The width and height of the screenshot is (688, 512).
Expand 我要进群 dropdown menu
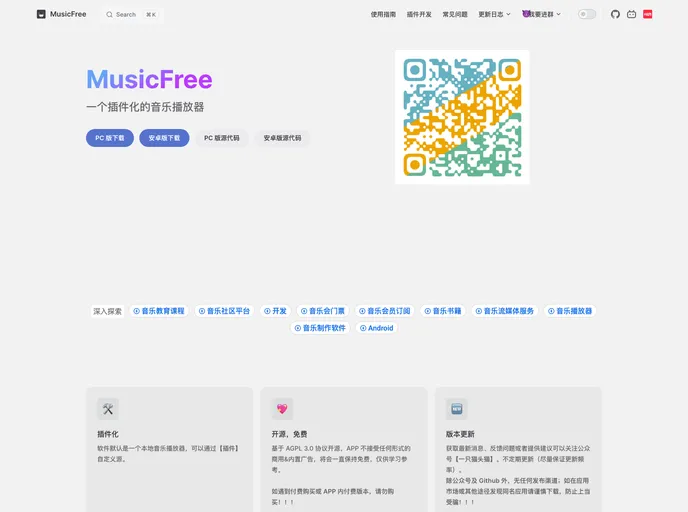click(x=541, y=14)
